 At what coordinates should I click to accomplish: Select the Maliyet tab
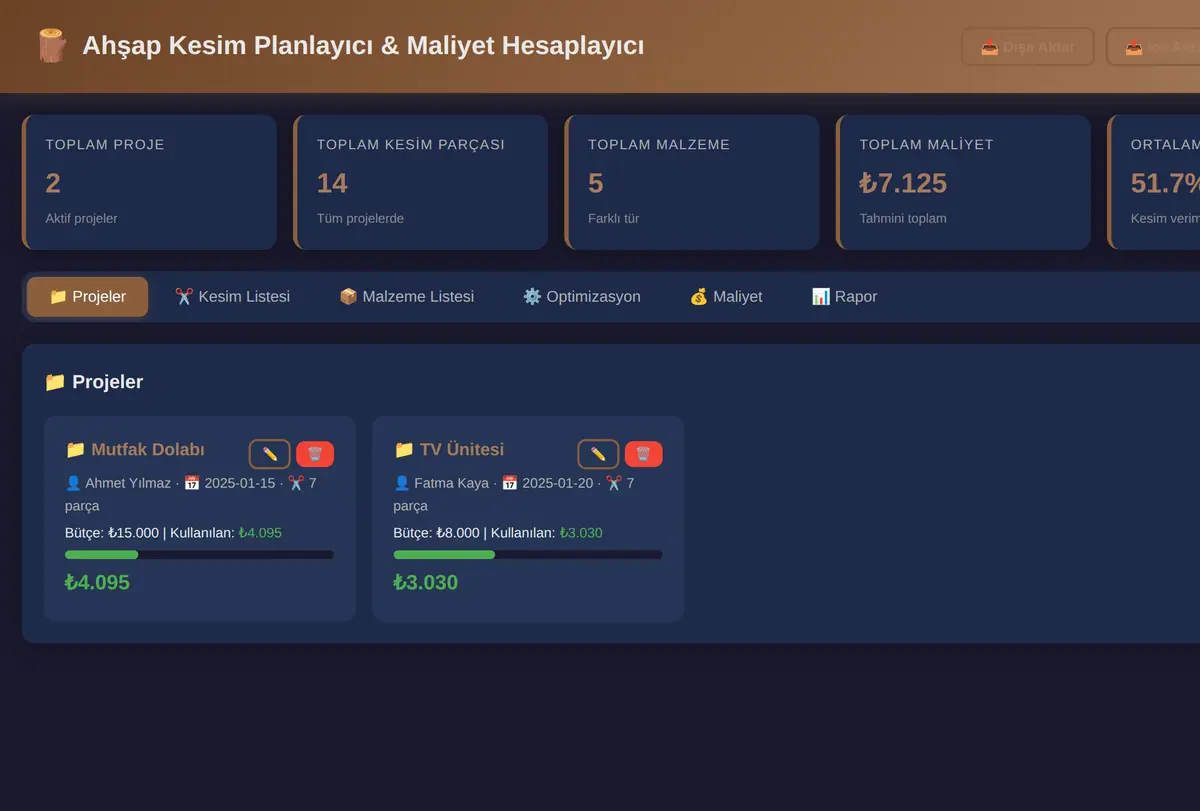(x=726, y=297)
